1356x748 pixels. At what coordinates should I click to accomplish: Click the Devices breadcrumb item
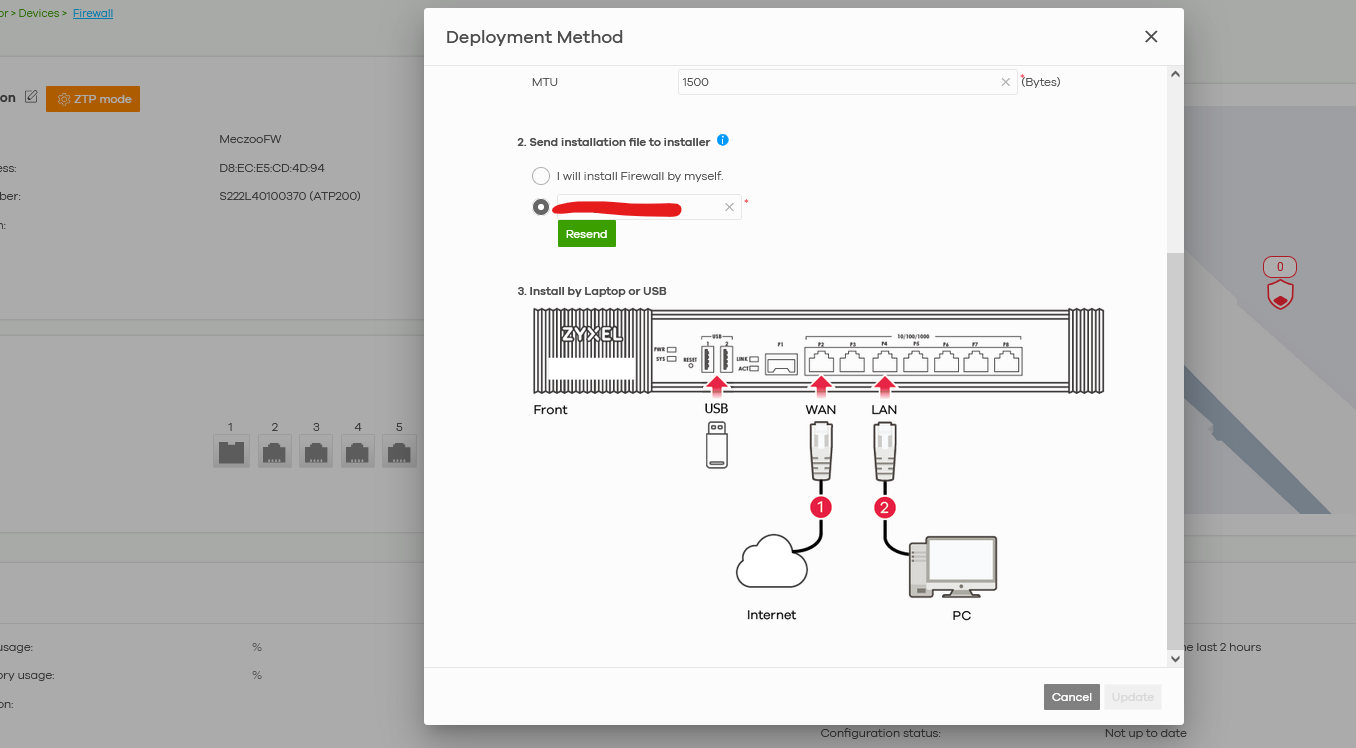(x=39, y=14)
